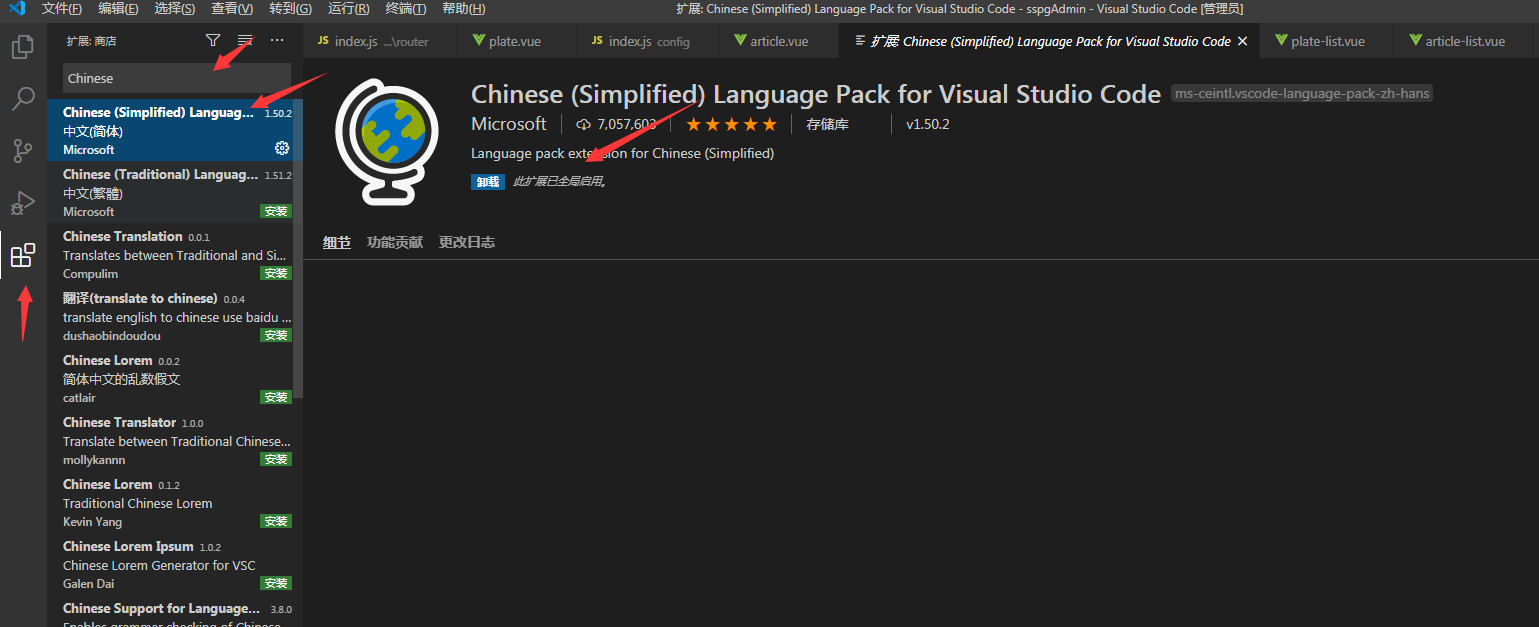1539x627 pixels.
Task: Select Chinese Lorem by catlair
Action: click(175, 378)
